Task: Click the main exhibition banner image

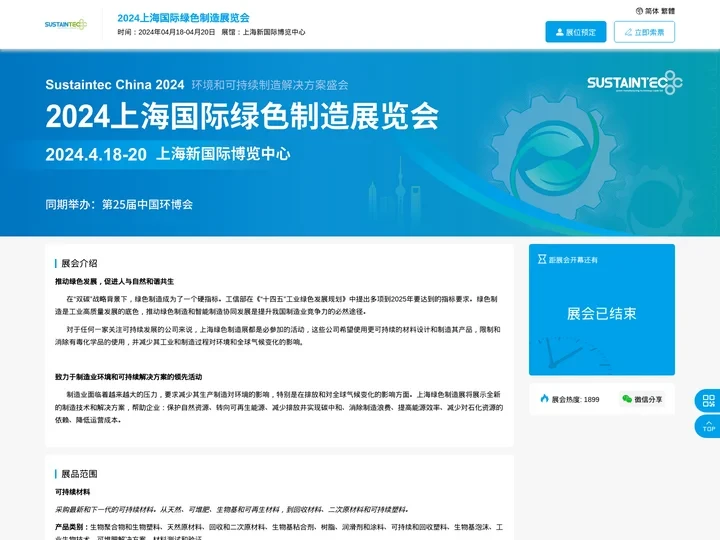Action: [x=360, y=143]
